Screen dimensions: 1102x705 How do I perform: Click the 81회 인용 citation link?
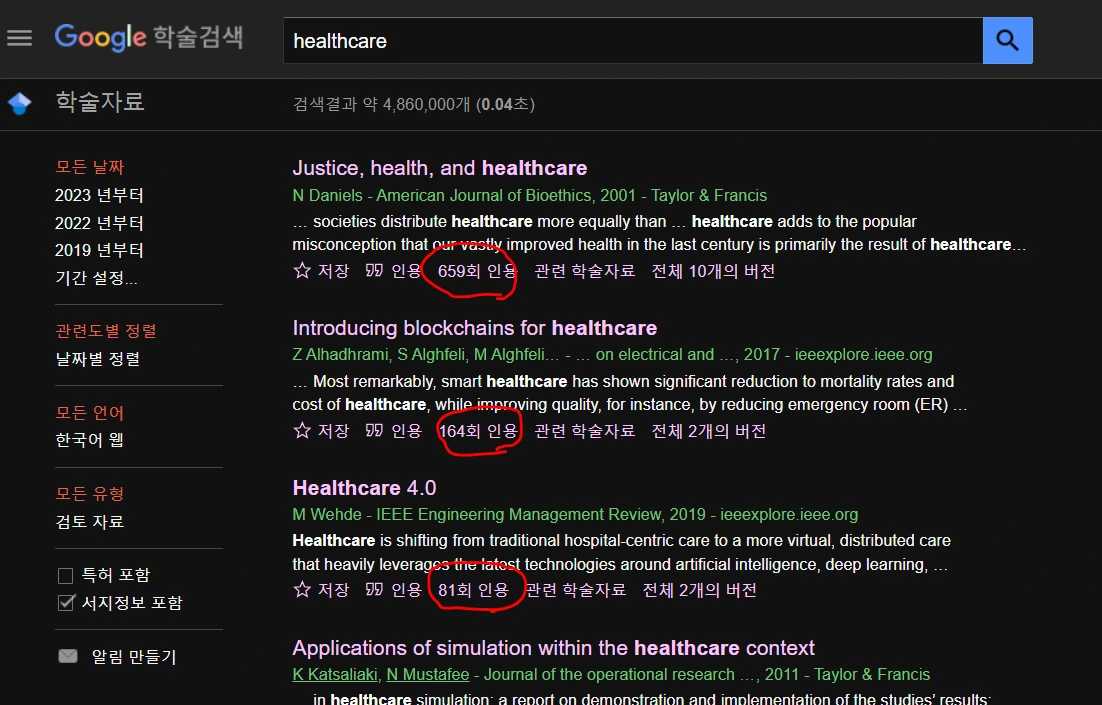click(473, 590)
